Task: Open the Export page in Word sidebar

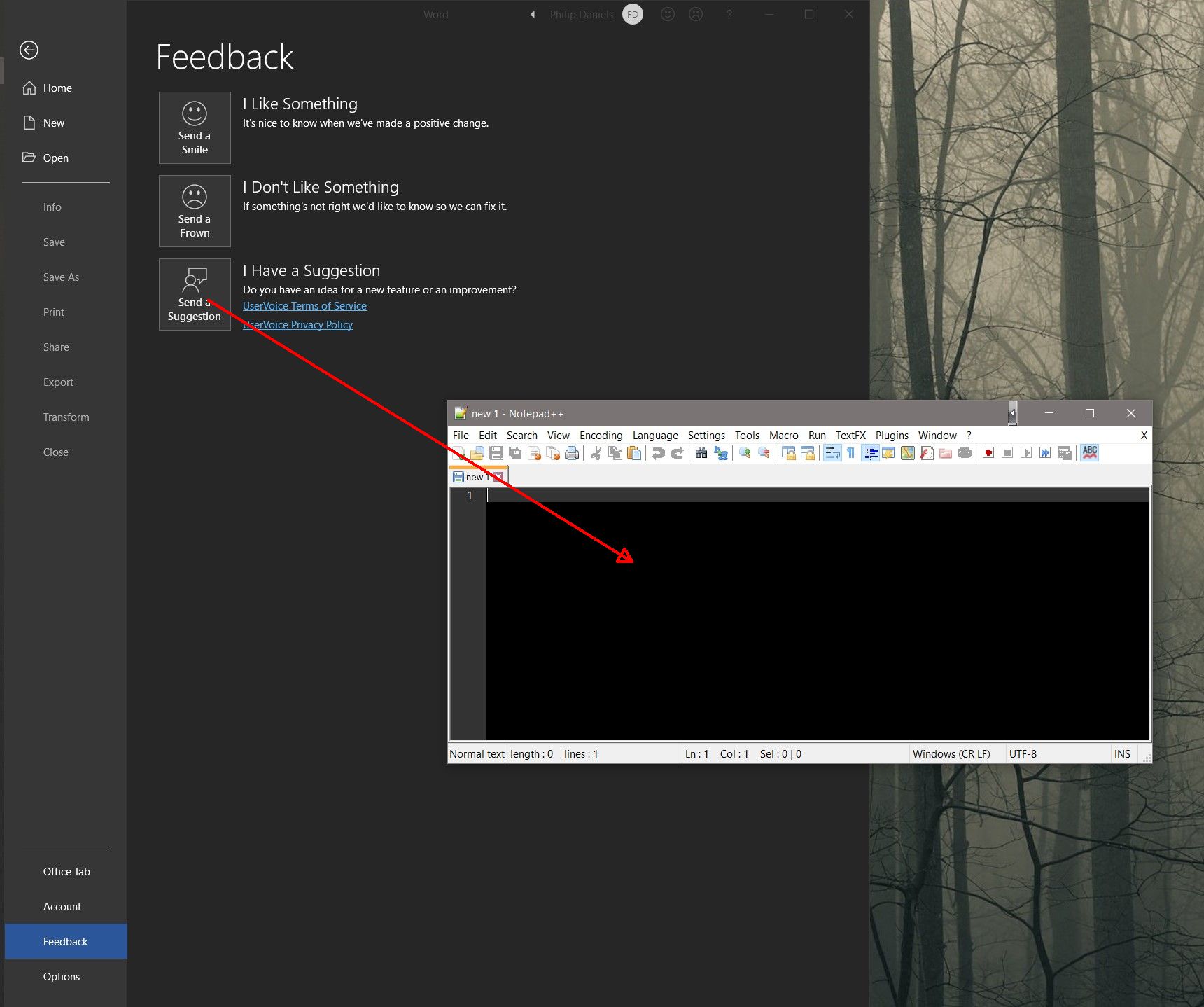Action: point(66,382)
